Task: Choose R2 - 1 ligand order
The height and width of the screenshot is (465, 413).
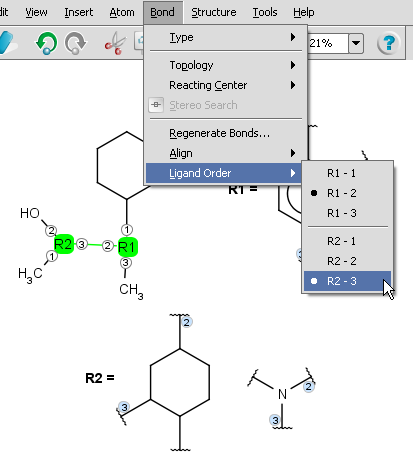Action: tap(347, 241)
